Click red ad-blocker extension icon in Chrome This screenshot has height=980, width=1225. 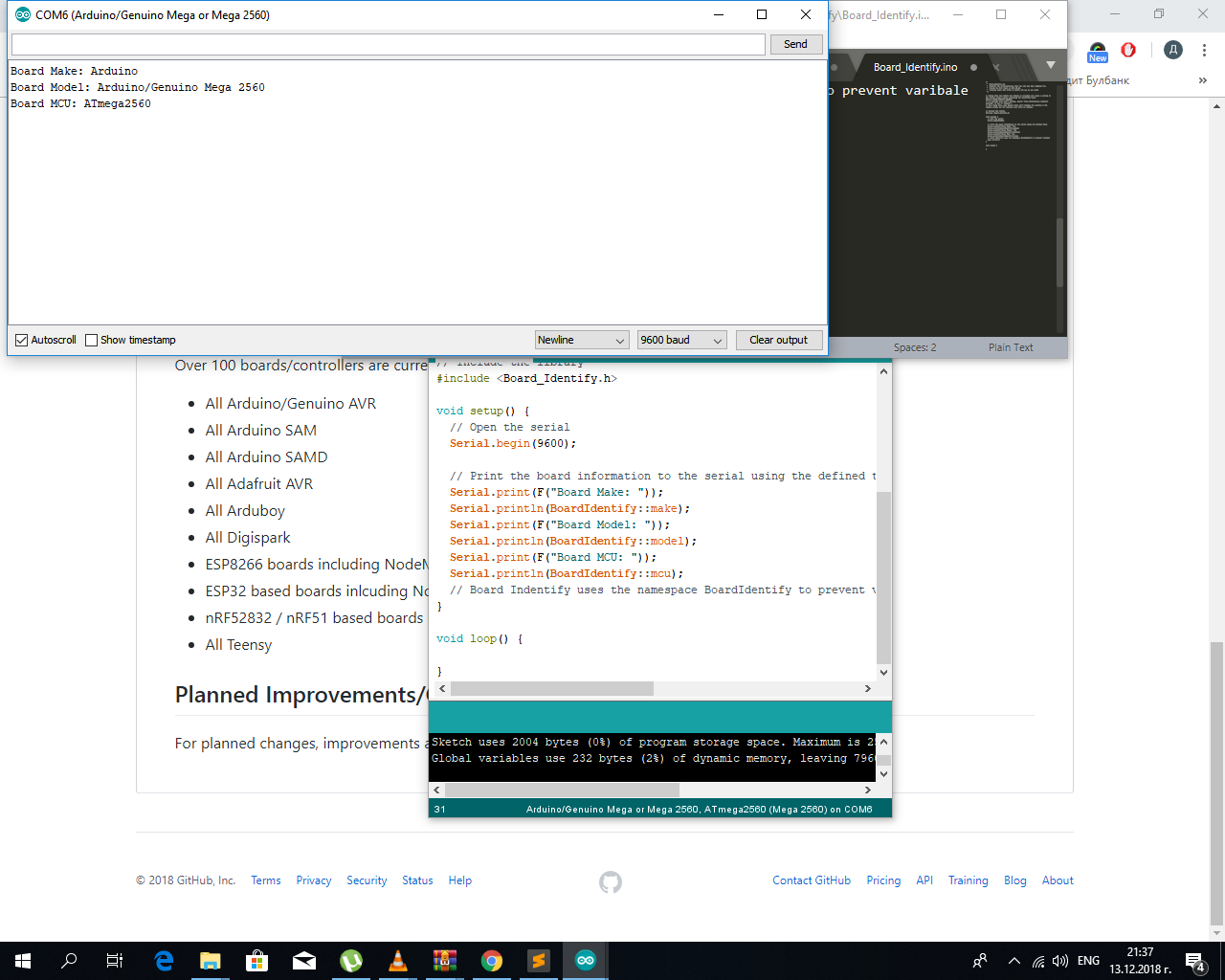[x=1128, y=50]
